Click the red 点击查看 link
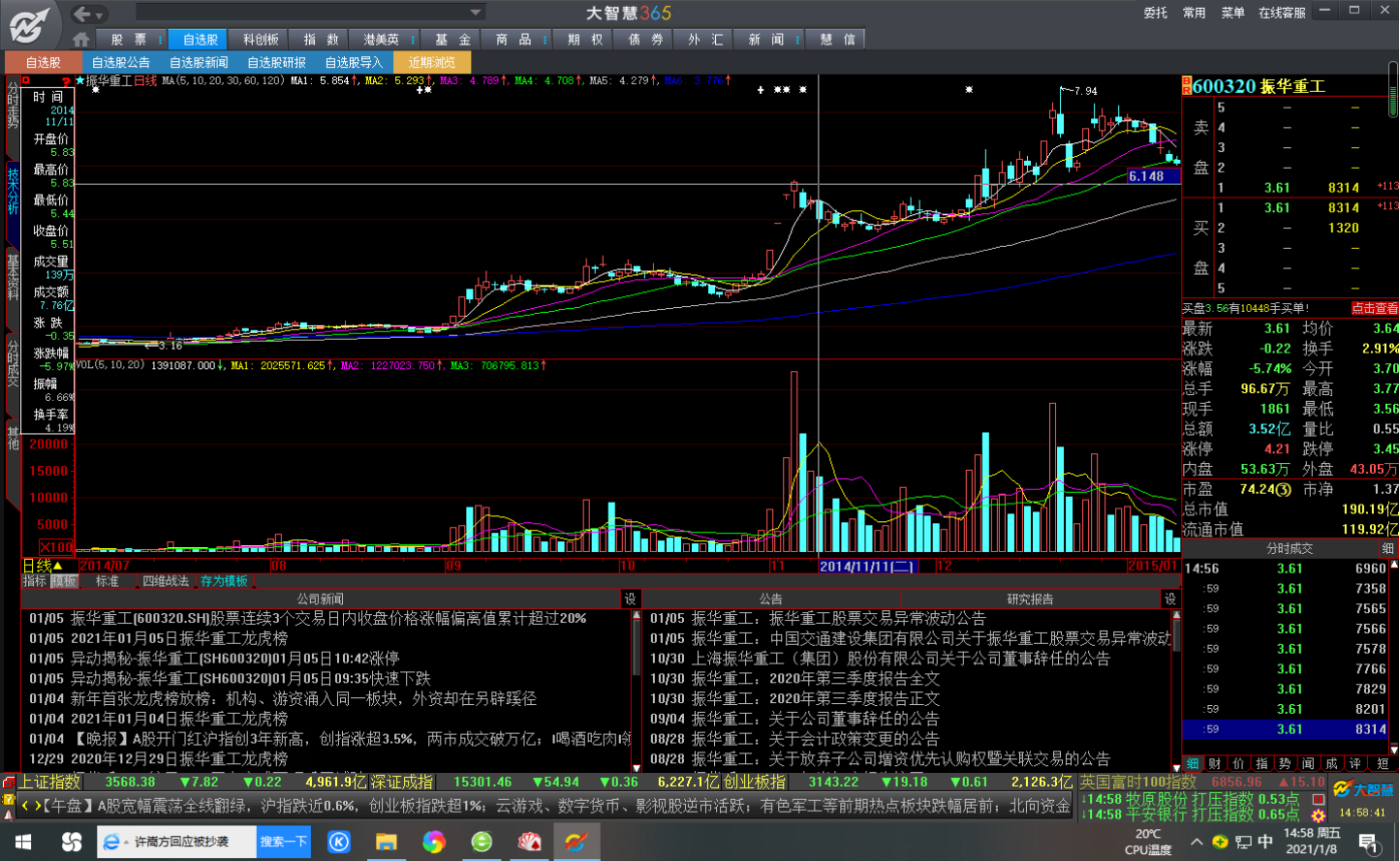The image size is (1400, 861). [1375, 309]
